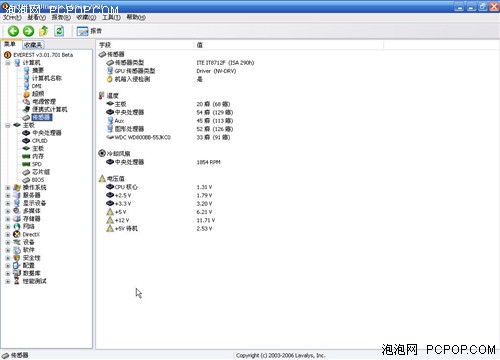
Task: Click the green Forward arrow toolbar icon
Action: click(x=28, y=31)
